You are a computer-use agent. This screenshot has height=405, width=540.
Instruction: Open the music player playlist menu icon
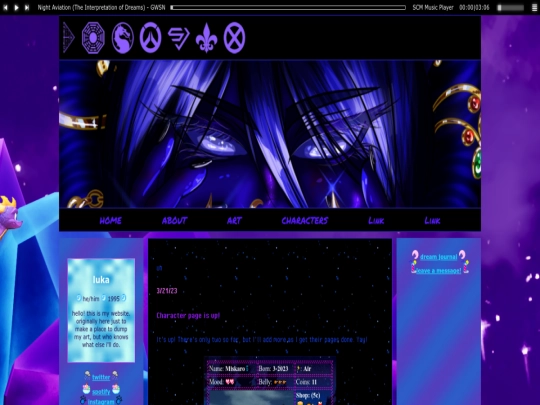pyautogui.click(x=534, y=8)
